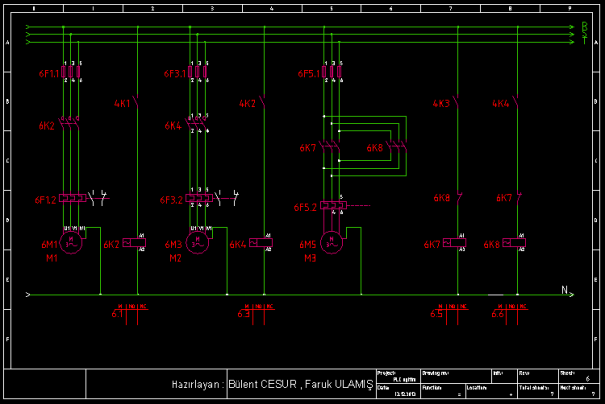Open the 6.5 contact cross-reference table
605x404 pixels.
click(x=449, y=313)
